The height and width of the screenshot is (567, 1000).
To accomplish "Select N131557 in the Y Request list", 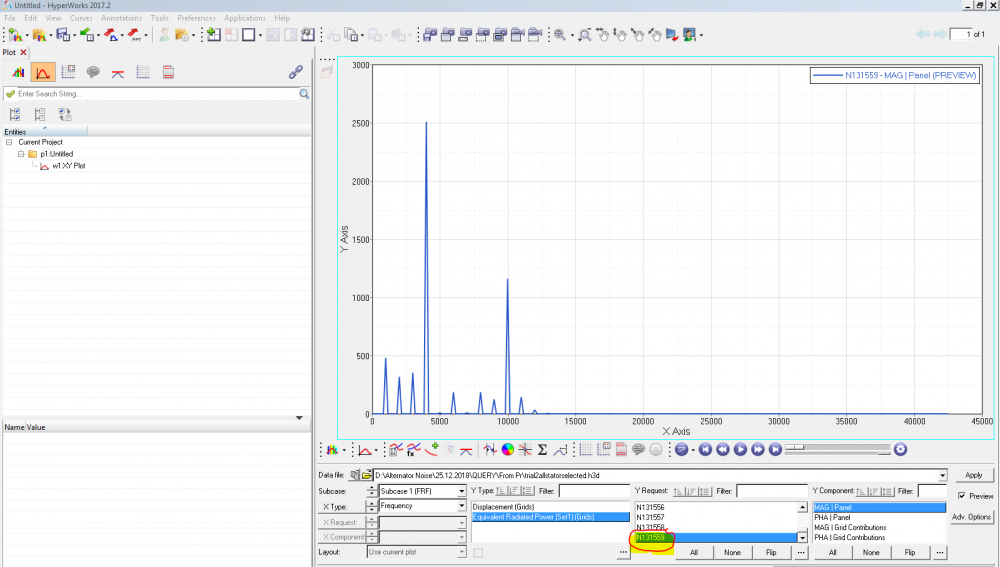I will click(716, 517).
